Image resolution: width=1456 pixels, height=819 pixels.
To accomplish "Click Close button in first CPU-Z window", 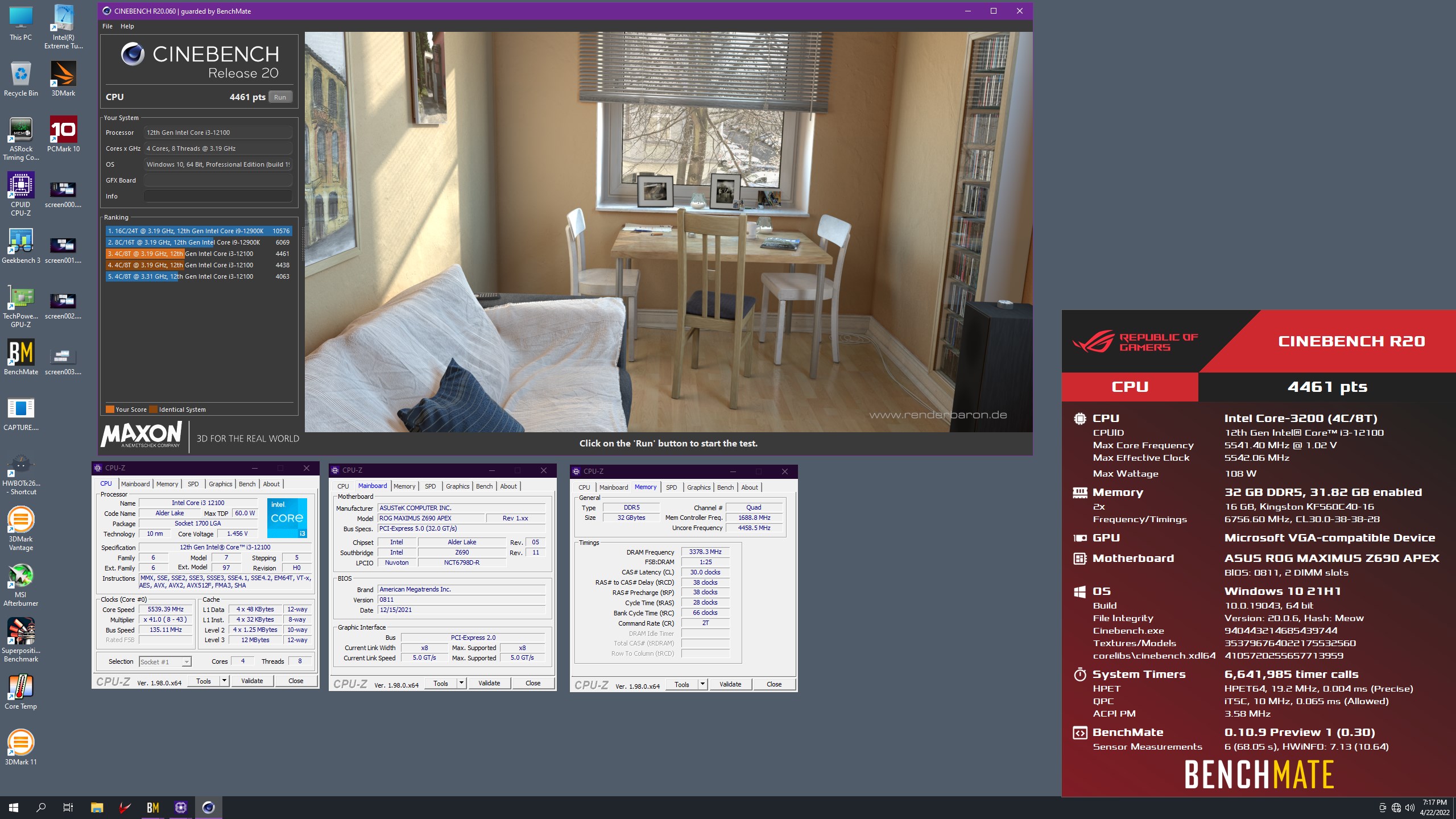I will pyautogui.click(x=296, y=681).
